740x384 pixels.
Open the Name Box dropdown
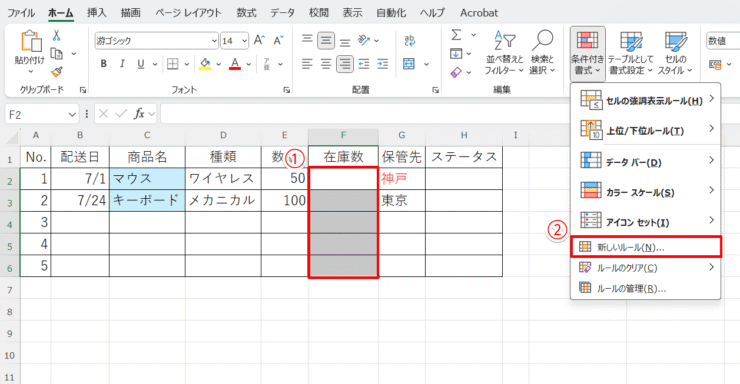click(x=72, y=115)
